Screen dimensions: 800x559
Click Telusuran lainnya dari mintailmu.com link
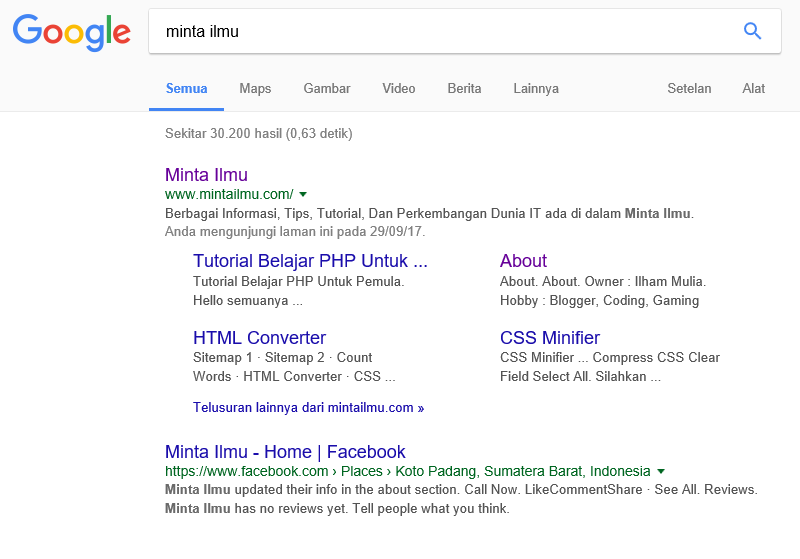coord(308,408)
